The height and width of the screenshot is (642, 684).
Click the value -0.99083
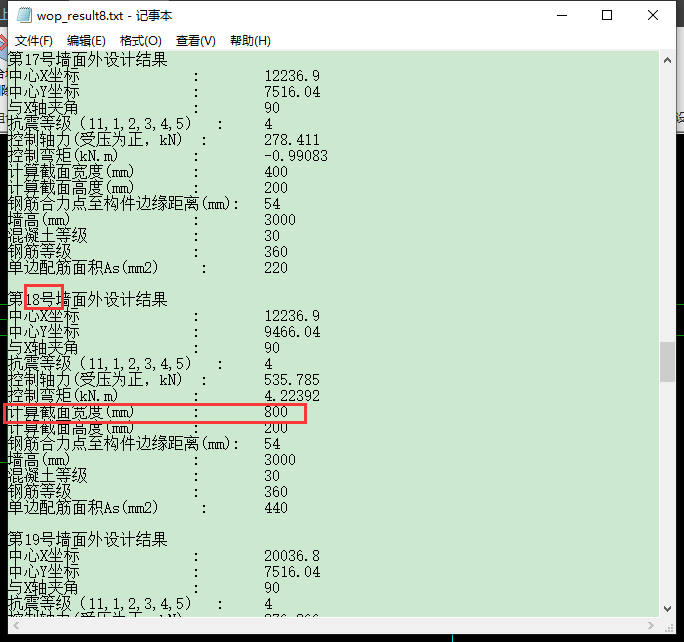pos(296,156)
